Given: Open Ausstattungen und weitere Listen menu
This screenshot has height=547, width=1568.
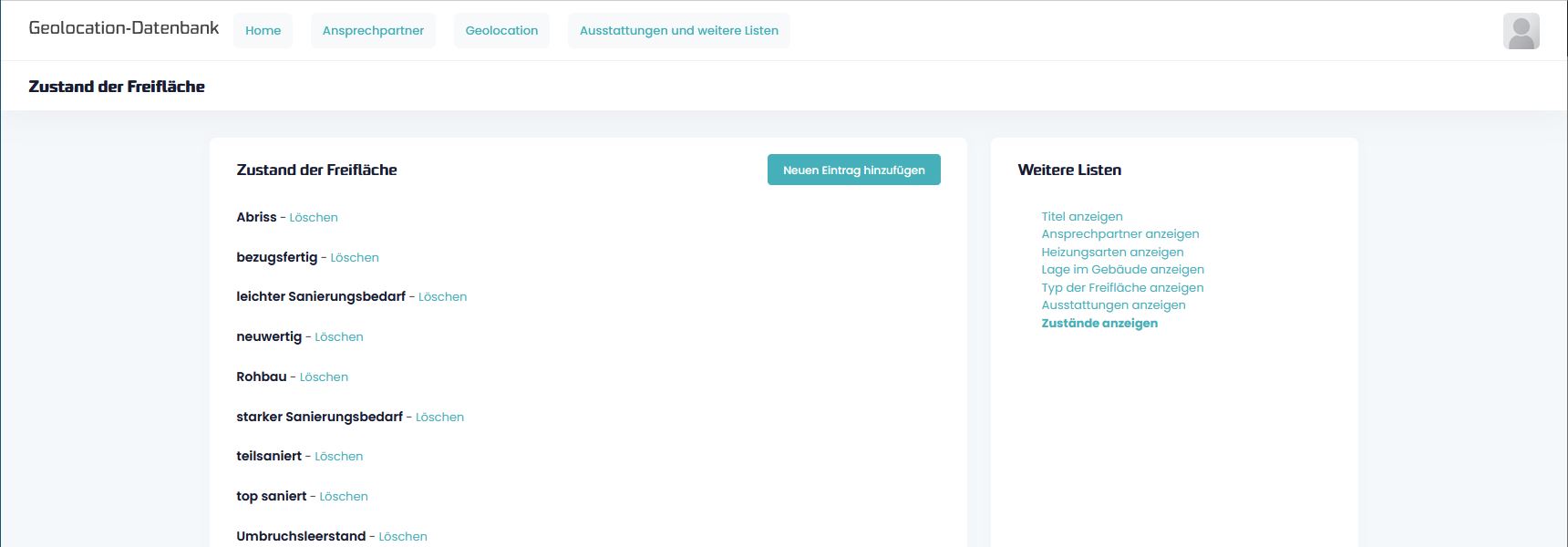Looking at the screenshot, I should pyautogui.click(x=678, y=30).
